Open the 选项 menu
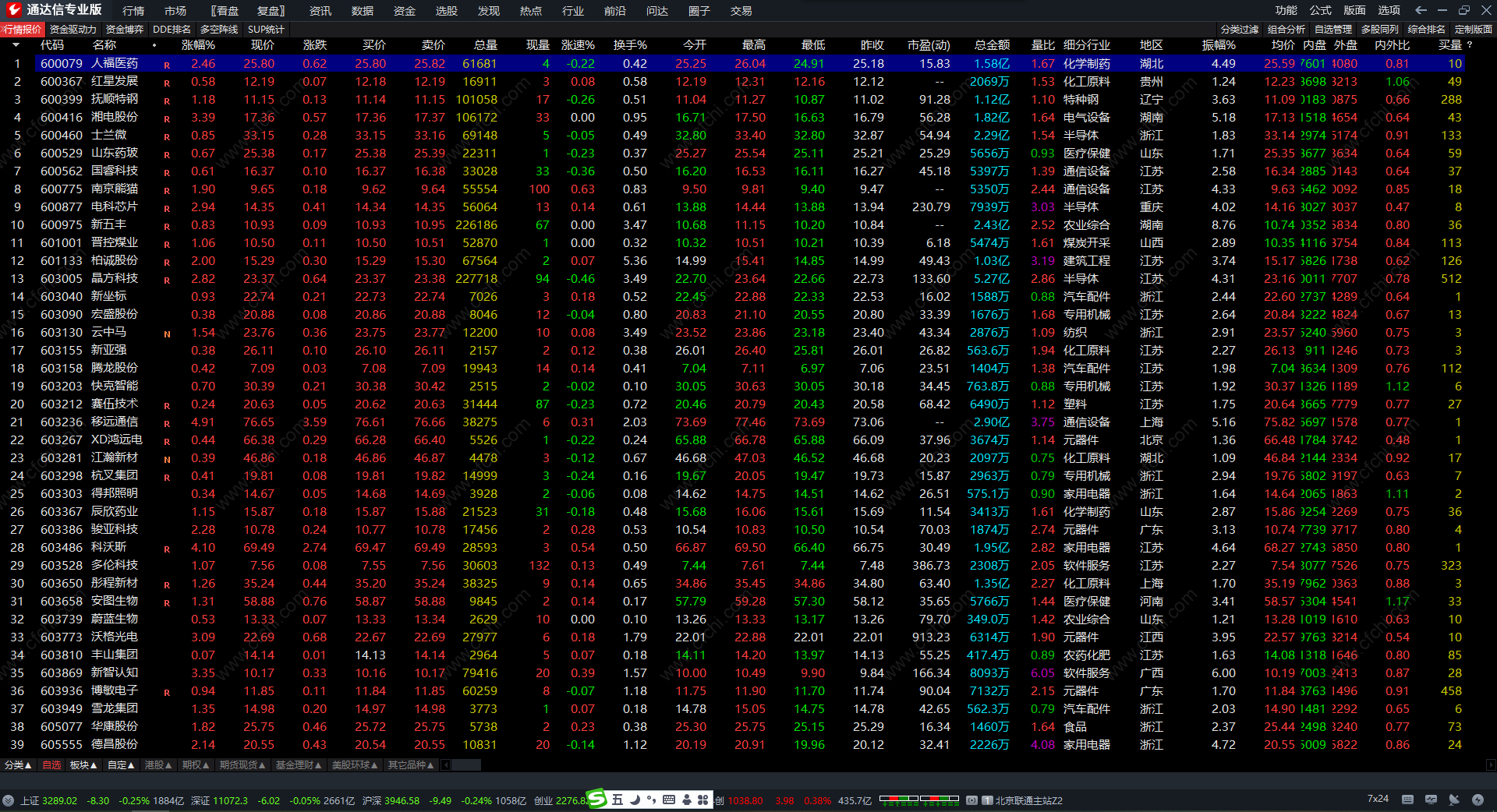This screenshot has width=1497, height=812. pos(1389,10)
